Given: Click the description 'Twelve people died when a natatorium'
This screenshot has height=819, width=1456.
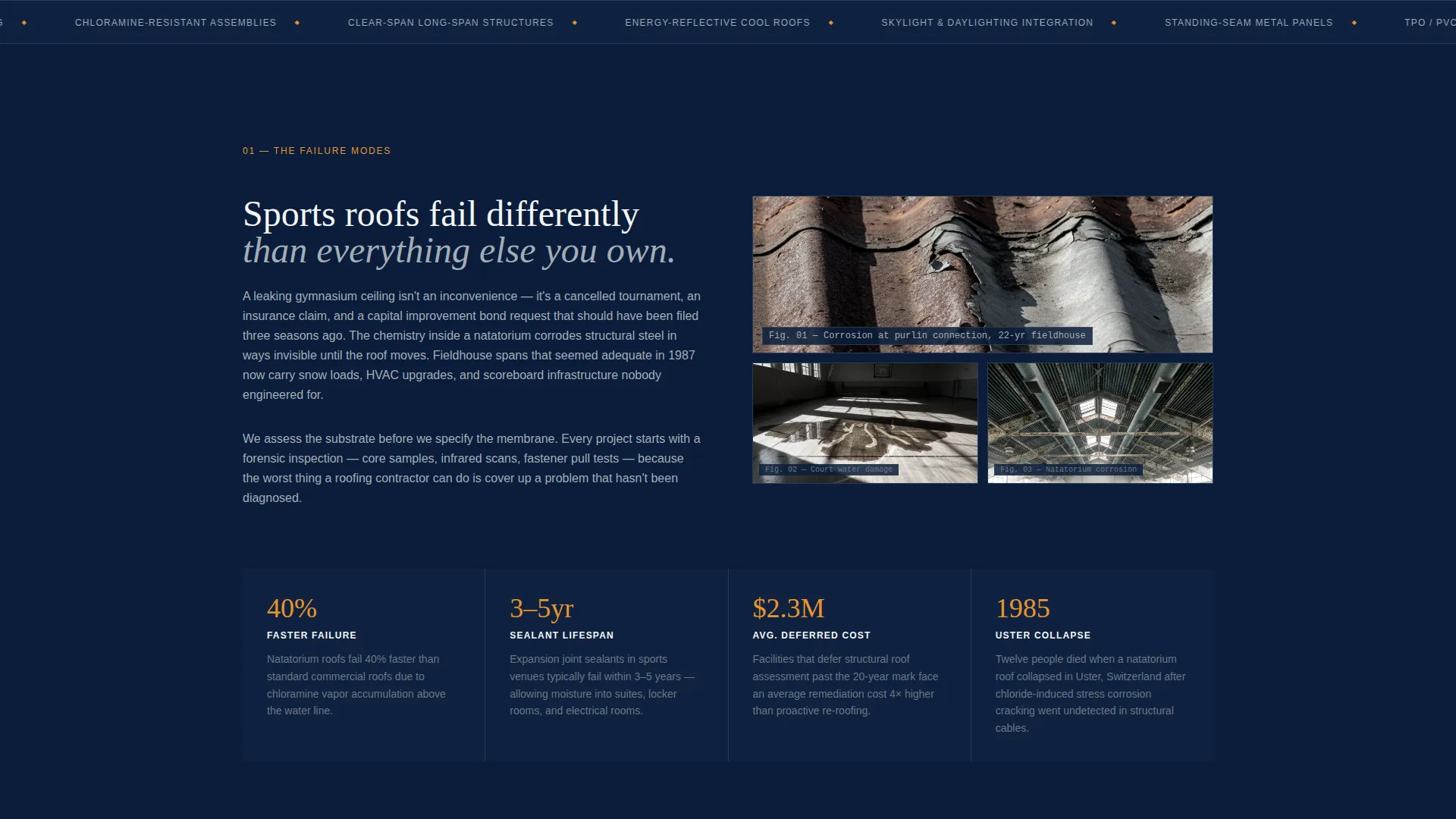Looking at the screenshot, I should (x=1090, y=694).
